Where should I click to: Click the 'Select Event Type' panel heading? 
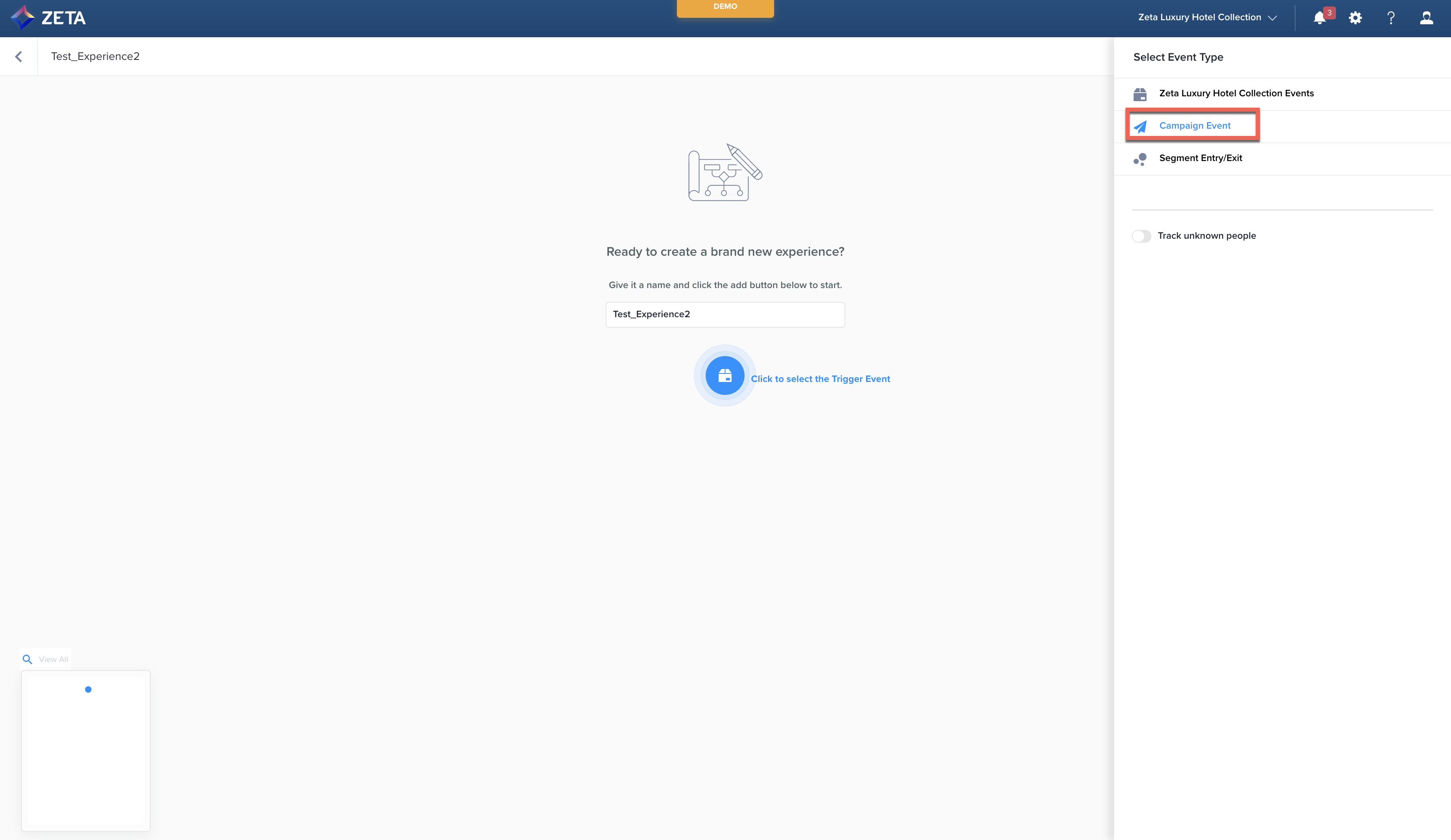(x=1178, y=57)
